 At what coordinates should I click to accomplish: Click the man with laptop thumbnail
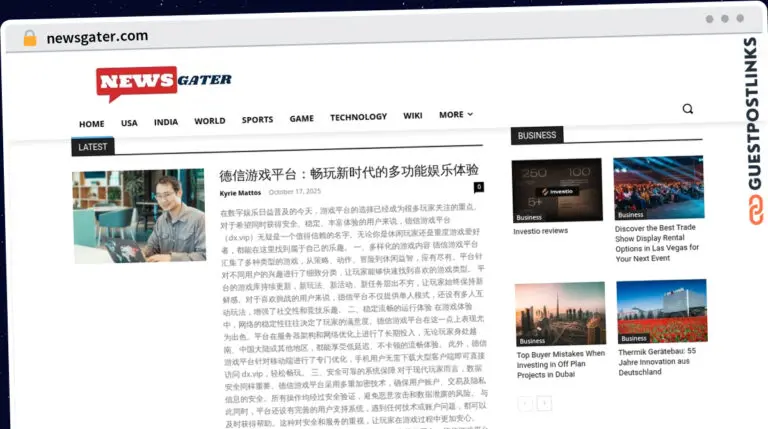139,216
